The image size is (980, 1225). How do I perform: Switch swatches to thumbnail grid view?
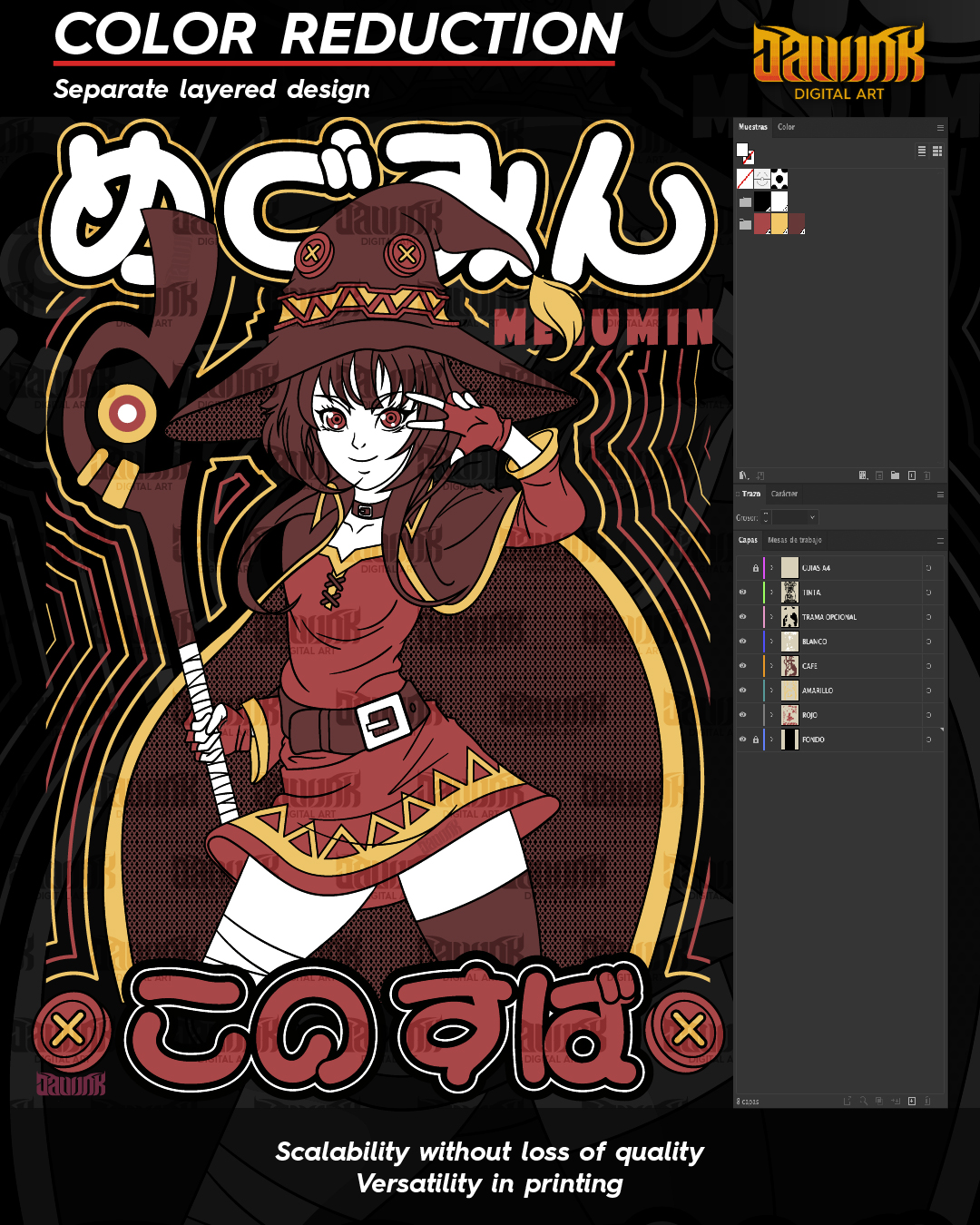[x=937, y=152]
